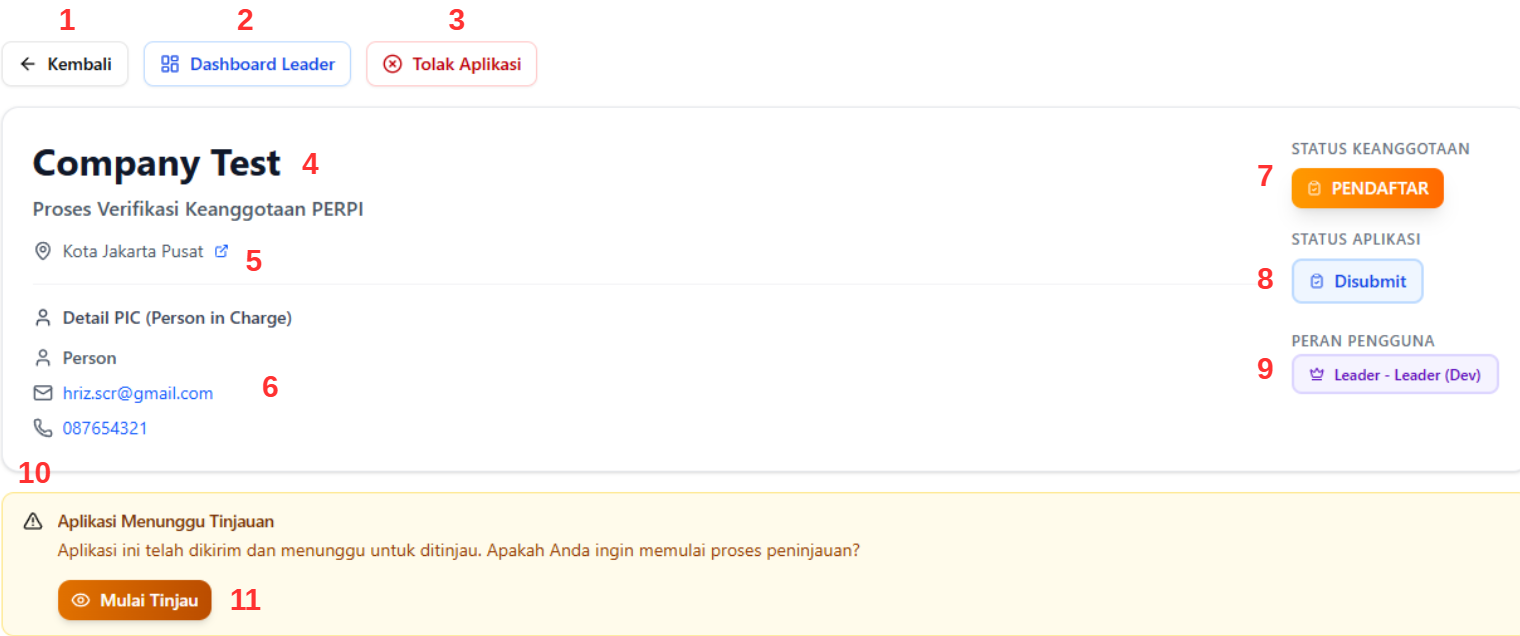The height and width of the screenshot is (636, 1520).
Task: Select the Disubmit status badge
Action: pos(1357,281)
